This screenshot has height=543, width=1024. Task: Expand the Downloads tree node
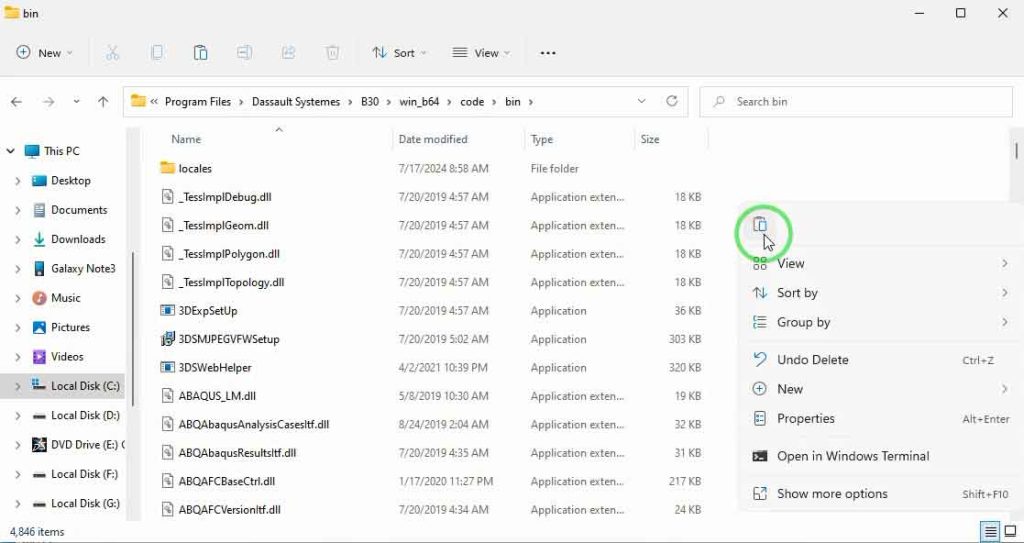tap(18, 240)
